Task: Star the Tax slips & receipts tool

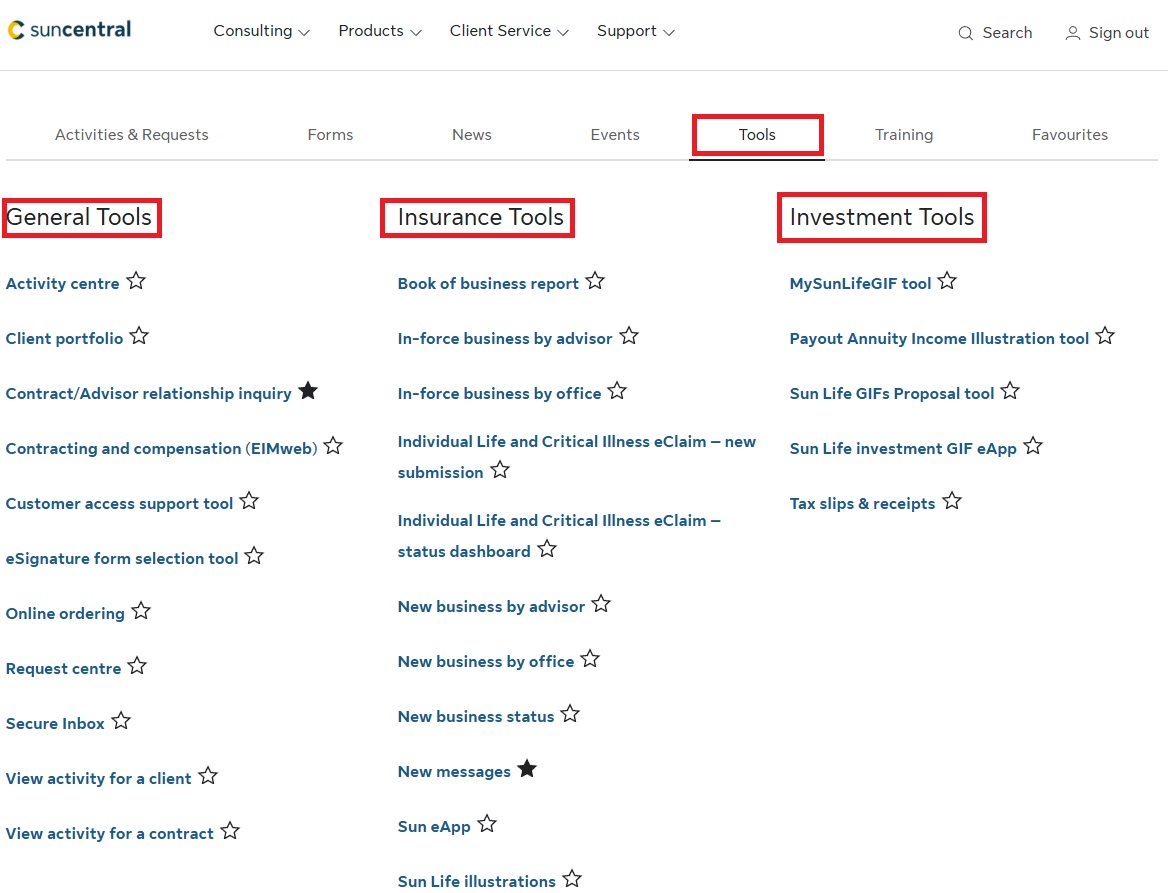Action: click(x=952, y=502)
